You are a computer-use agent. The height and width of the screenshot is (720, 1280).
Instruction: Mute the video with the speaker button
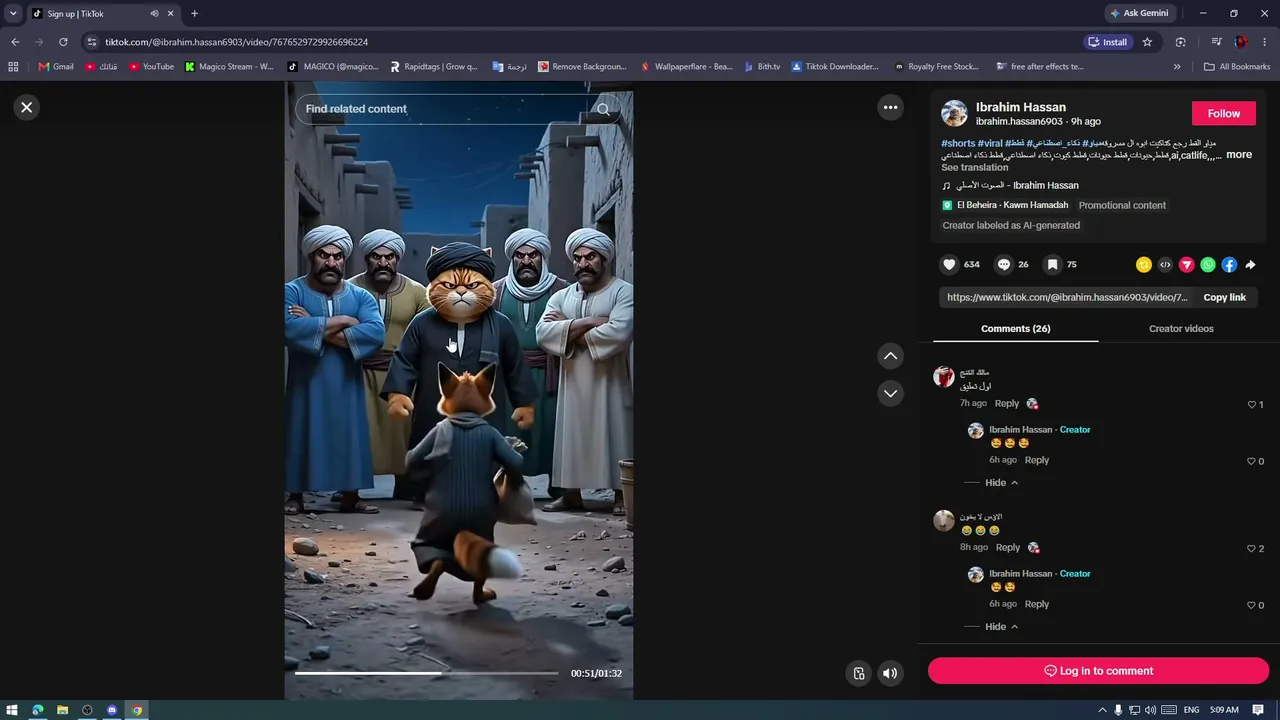[x=890, y=673]
